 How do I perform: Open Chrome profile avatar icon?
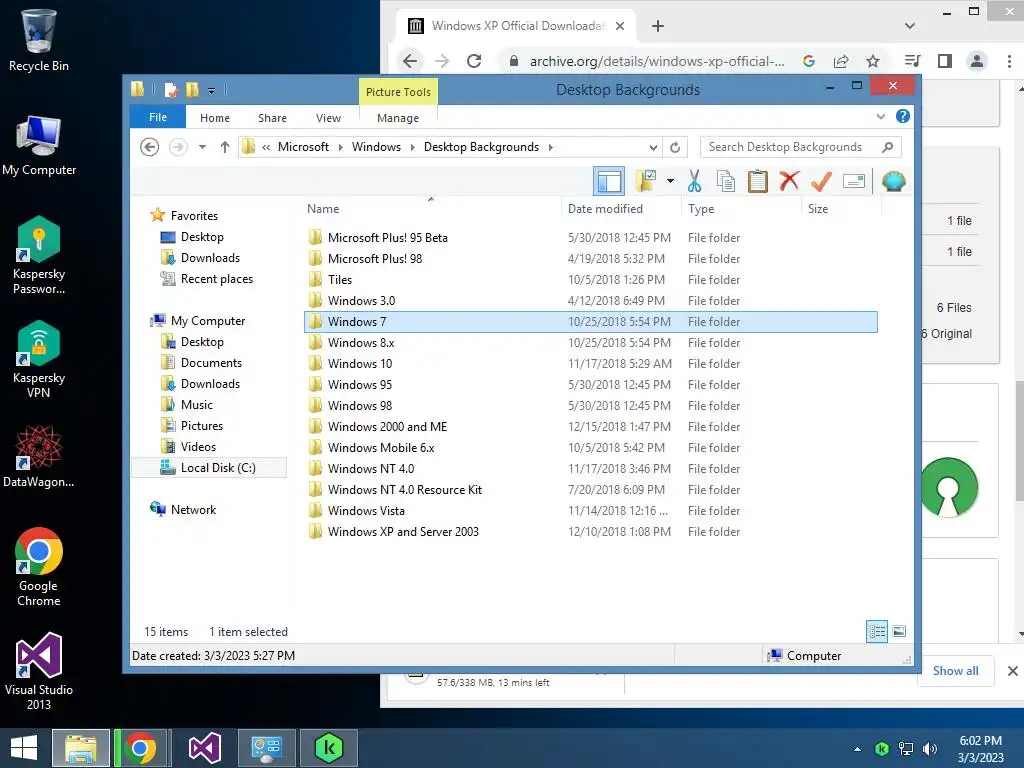click(x=976, y=61)
